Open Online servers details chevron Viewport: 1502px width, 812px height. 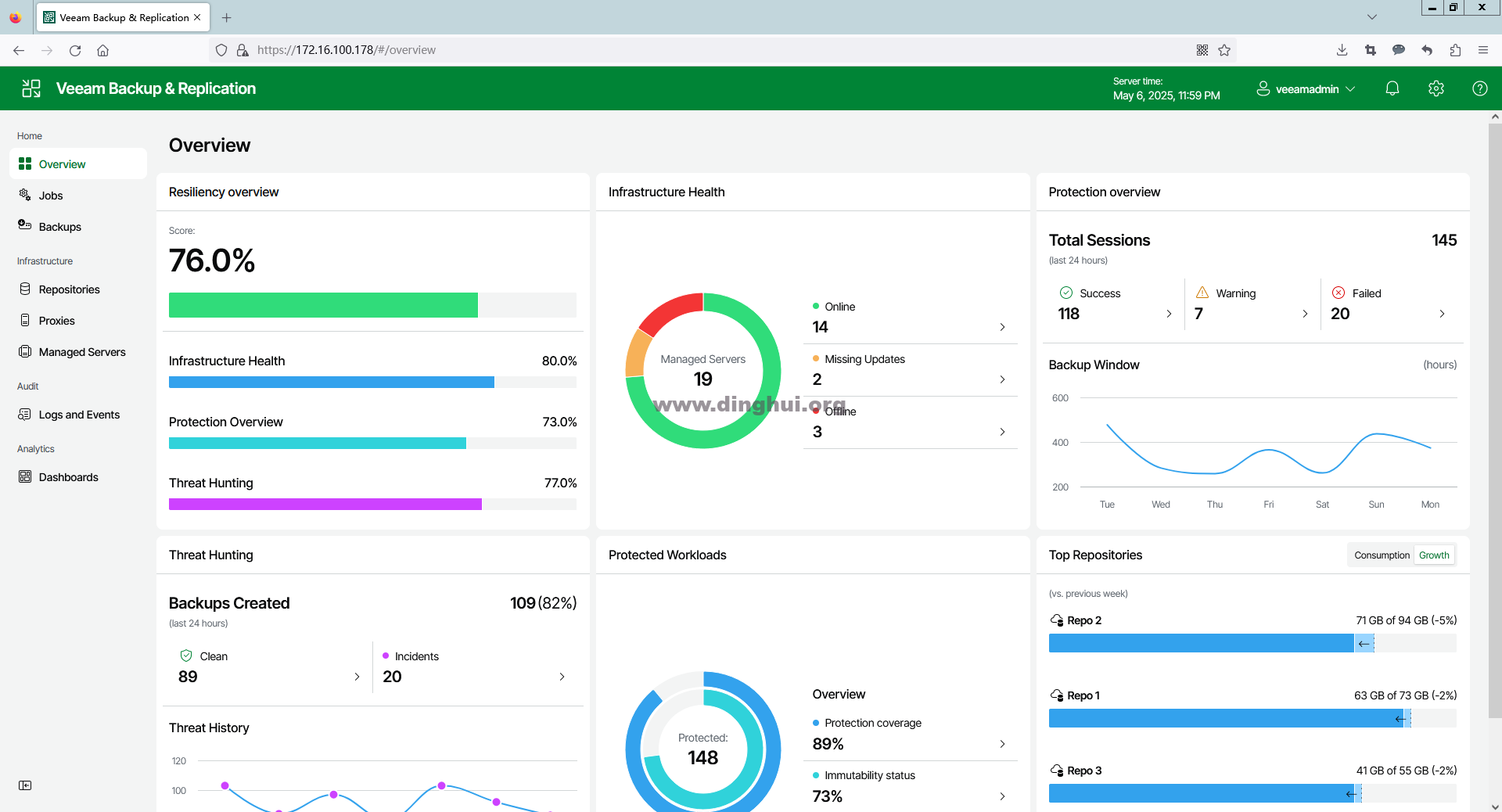1002,327
